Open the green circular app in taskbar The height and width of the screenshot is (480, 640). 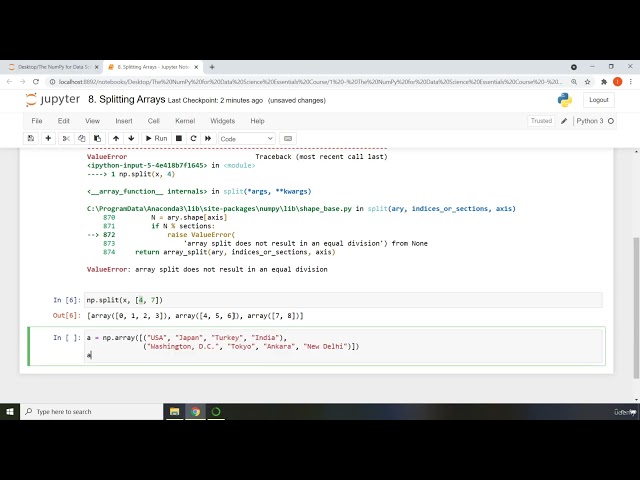point(216,411)
